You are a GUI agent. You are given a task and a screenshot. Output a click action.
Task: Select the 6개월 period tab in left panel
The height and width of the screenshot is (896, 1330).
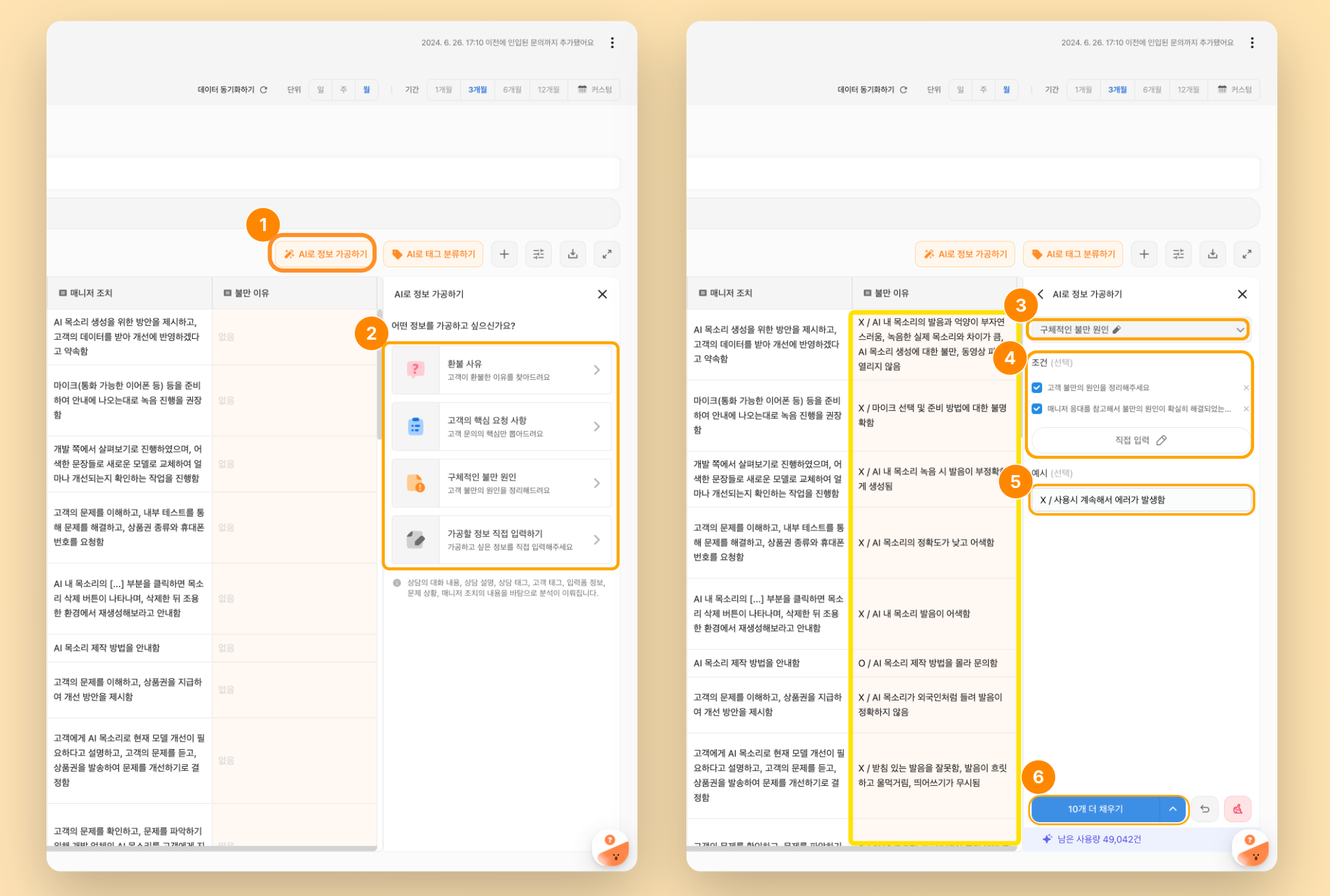pos(512,90)
